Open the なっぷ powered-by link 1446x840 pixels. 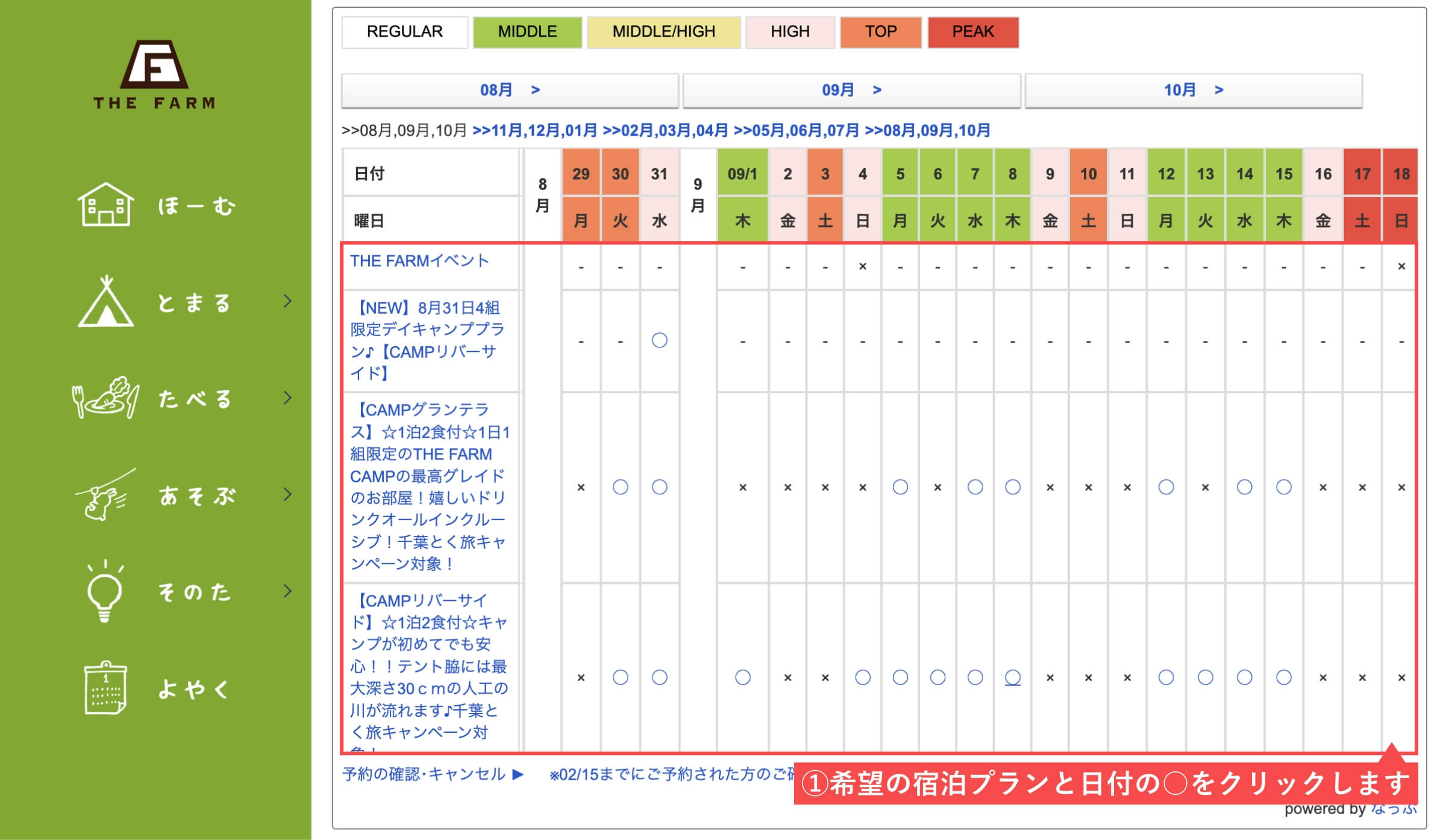(x=1394, y=809)
